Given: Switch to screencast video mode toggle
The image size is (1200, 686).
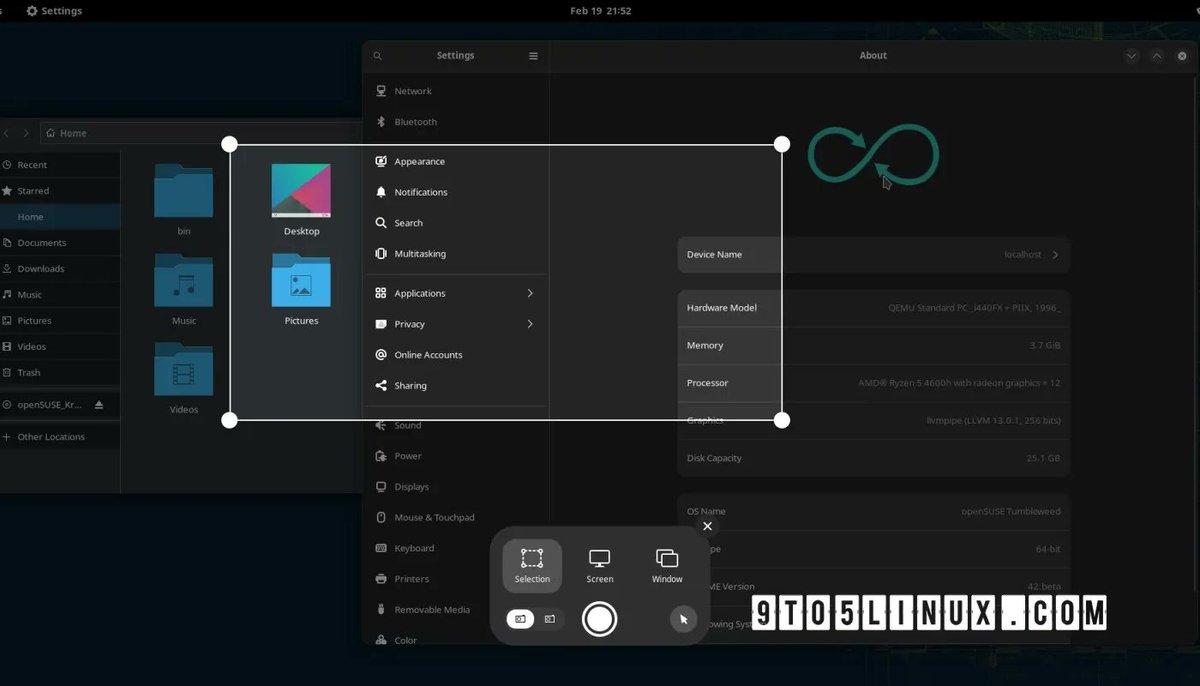Looking at the screenshot, I should 550,619.
